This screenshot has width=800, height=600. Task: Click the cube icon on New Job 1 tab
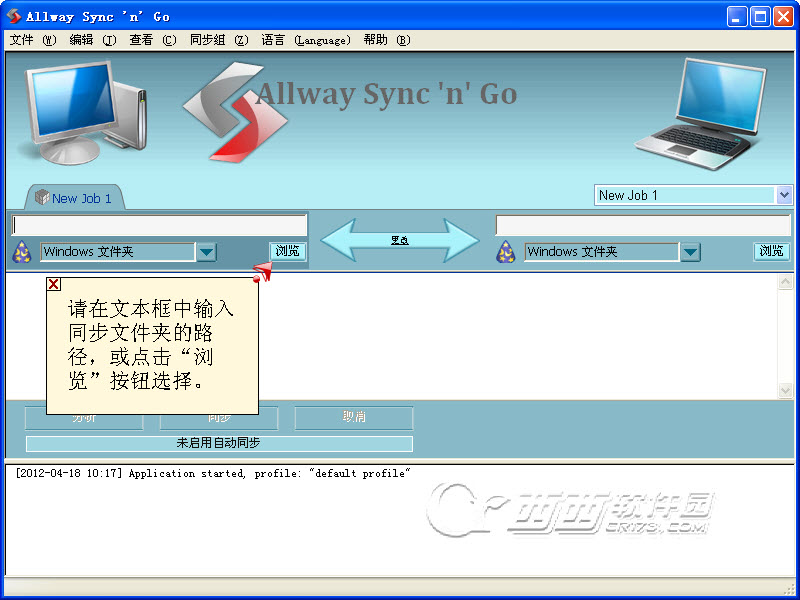point(42,197)
